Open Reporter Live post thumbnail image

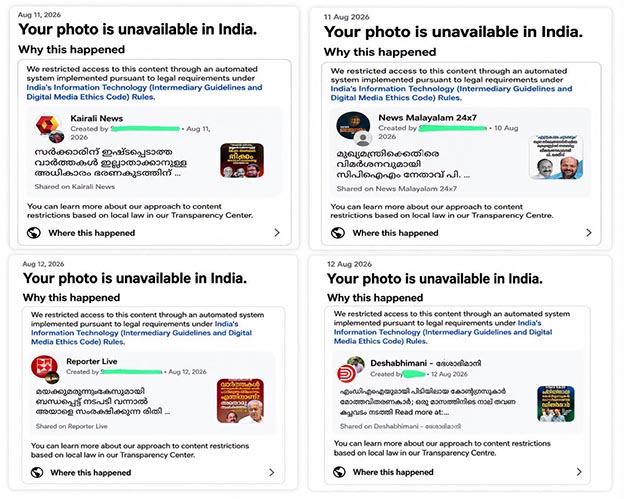240,401
